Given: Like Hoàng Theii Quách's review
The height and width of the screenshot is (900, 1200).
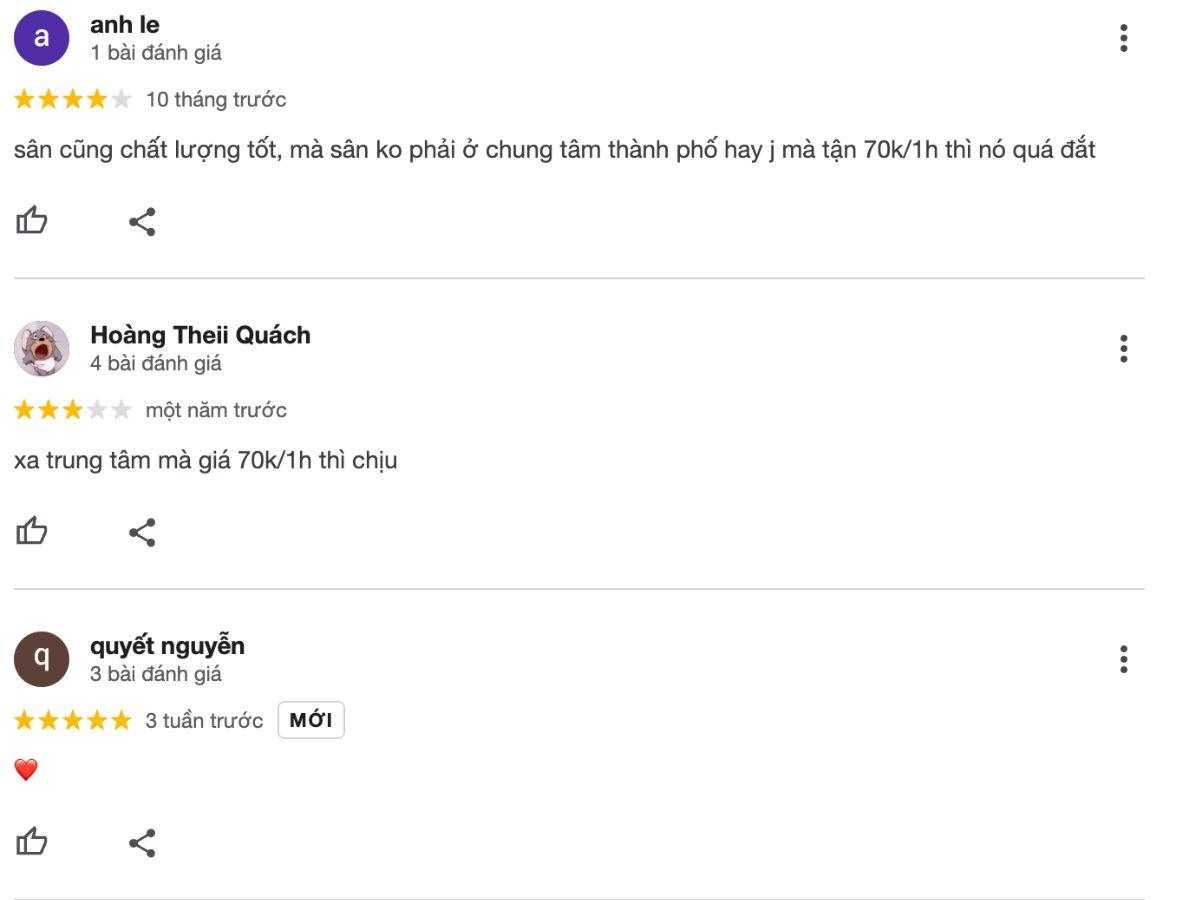Looking at the screenshot, I should (32, 531).
